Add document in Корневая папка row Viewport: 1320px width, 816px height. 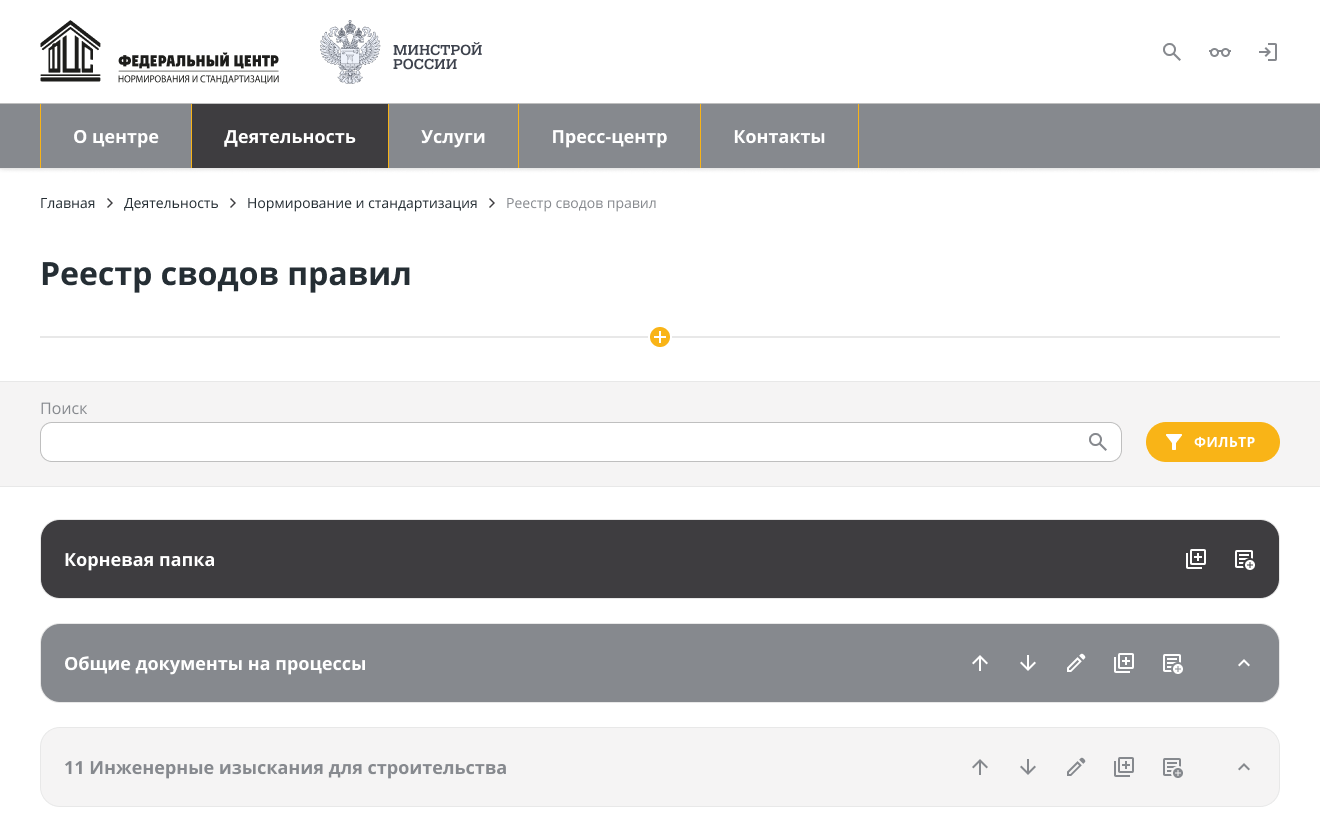coord(1244,559)
